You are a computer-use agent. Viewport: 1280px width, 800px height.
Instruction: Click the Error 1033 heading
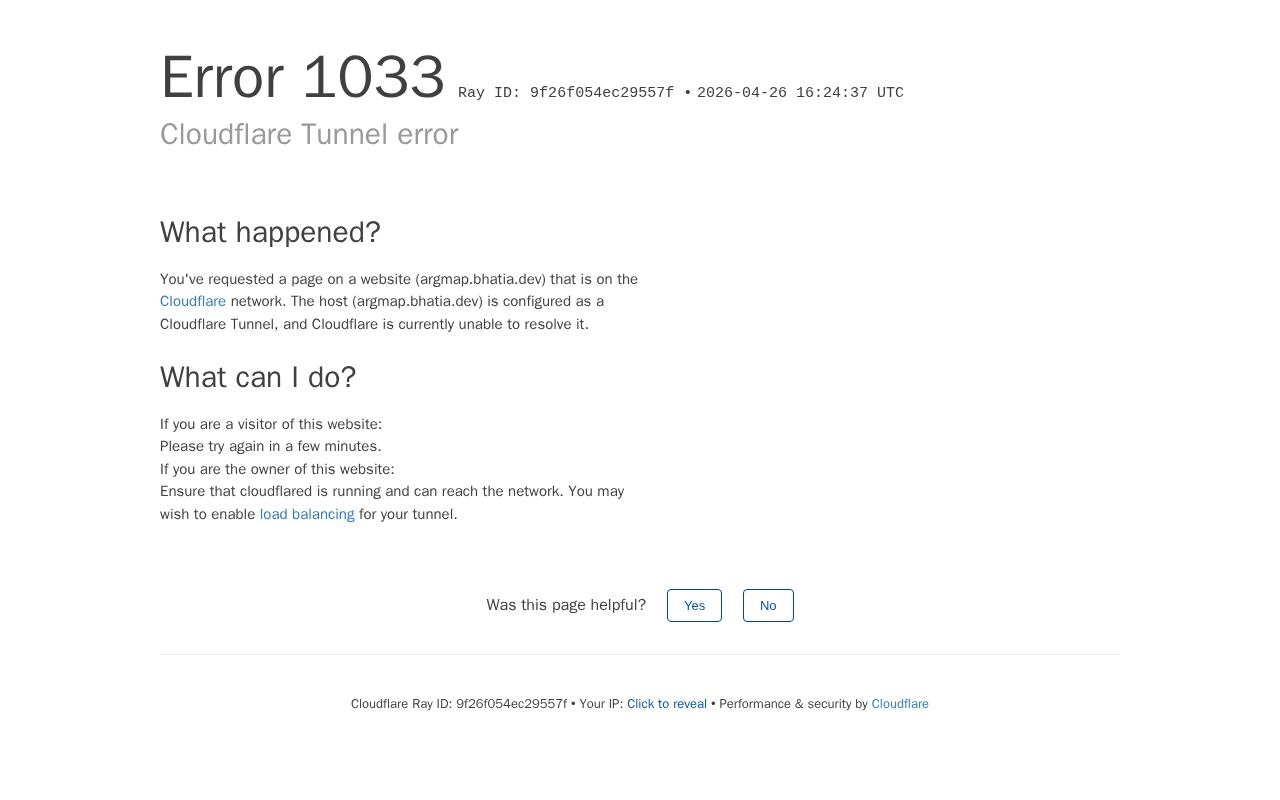(302, 77)
